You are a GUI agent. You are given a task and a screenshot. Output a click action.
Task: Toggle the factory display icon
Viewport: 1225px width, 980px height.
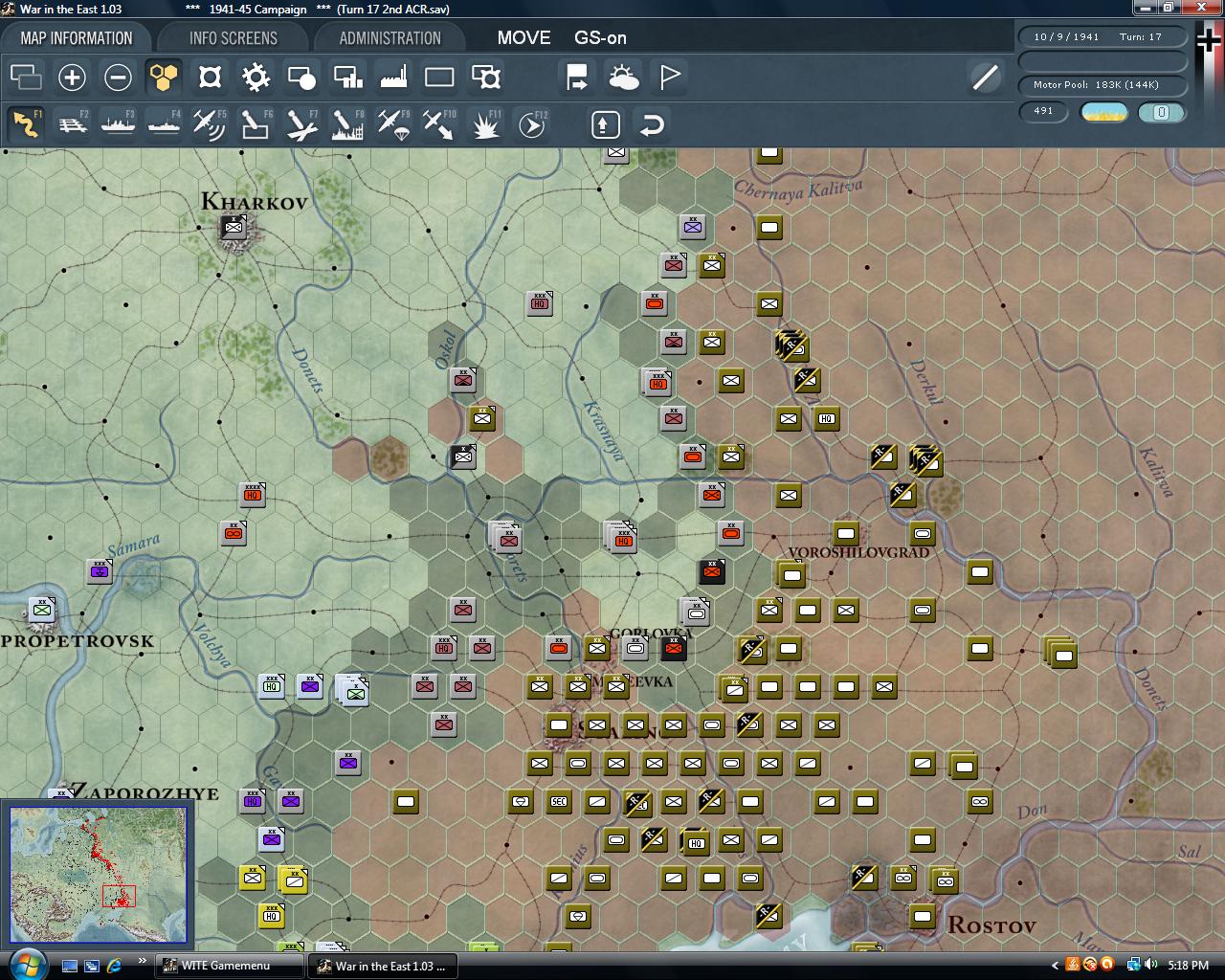pos(393,77)
